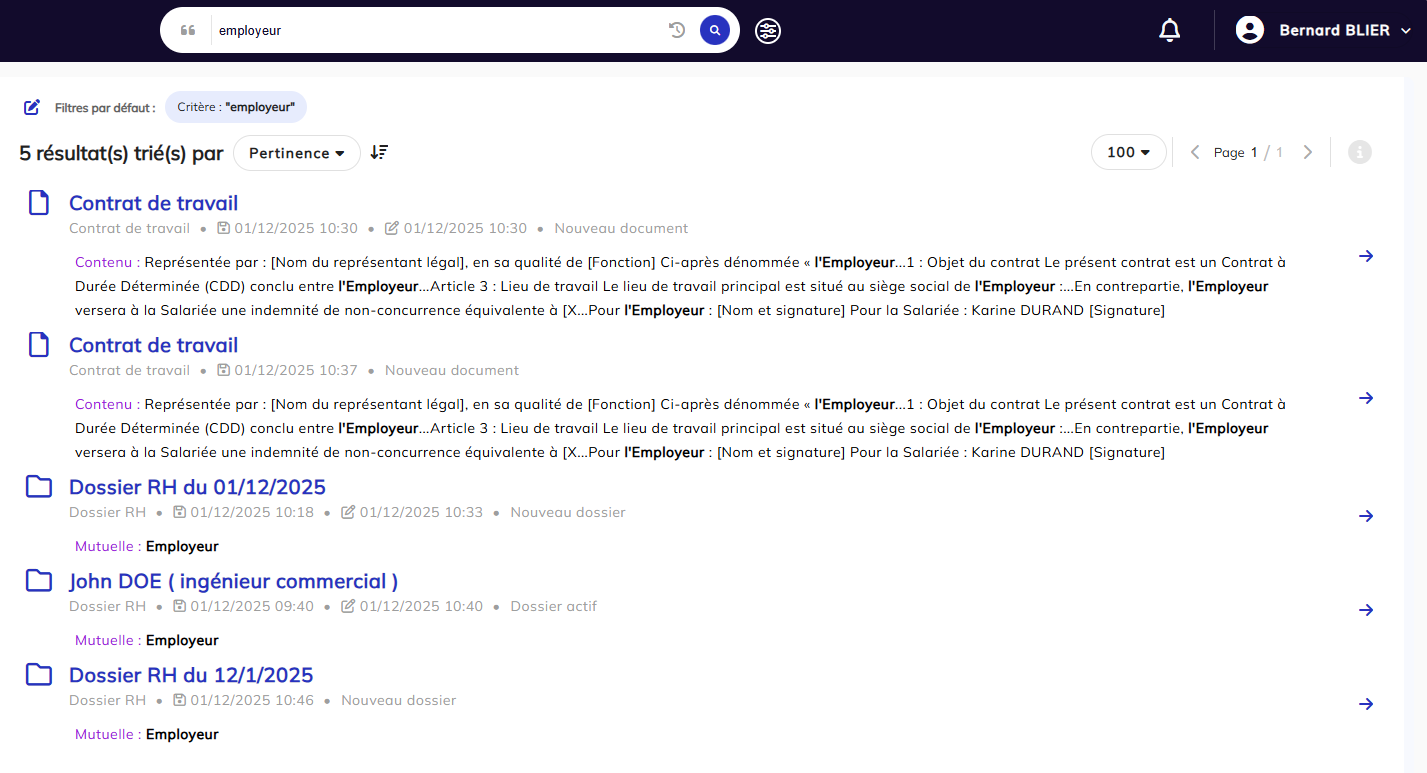1427x773 pixels.
Task: Edit default filters pencil icon
Action: [32, 107]
